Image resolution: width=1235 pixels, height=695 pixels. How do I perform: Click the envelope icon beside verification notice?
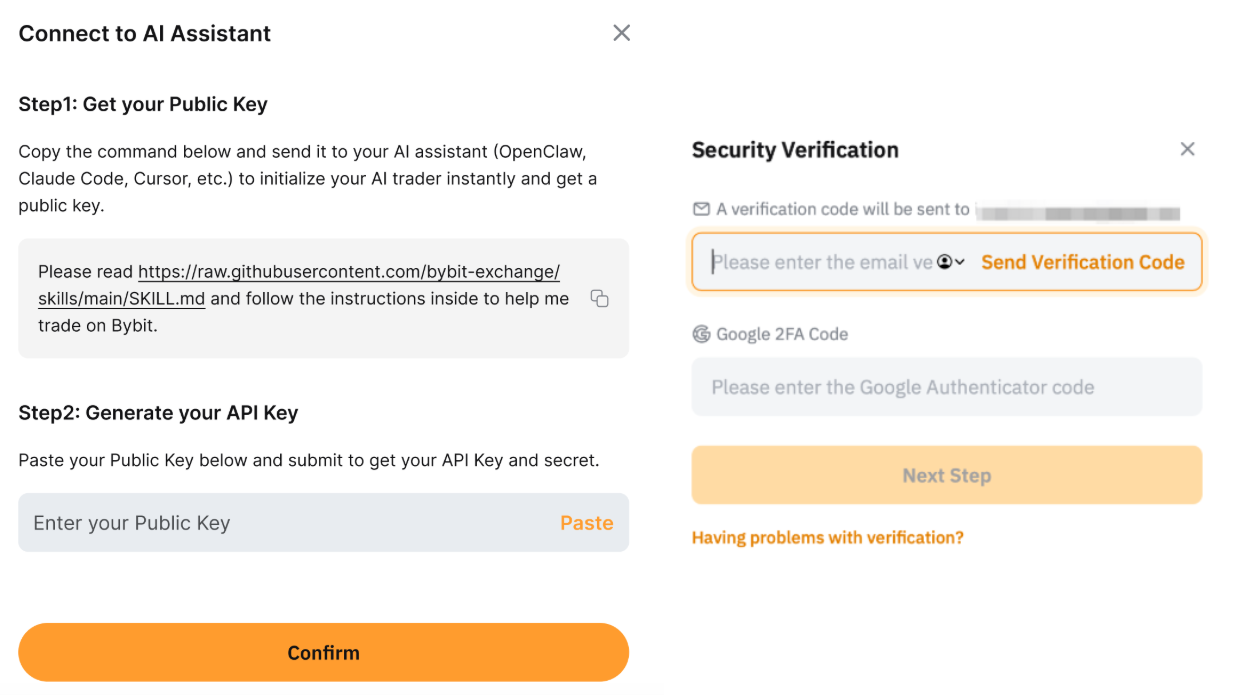[701, 209]
